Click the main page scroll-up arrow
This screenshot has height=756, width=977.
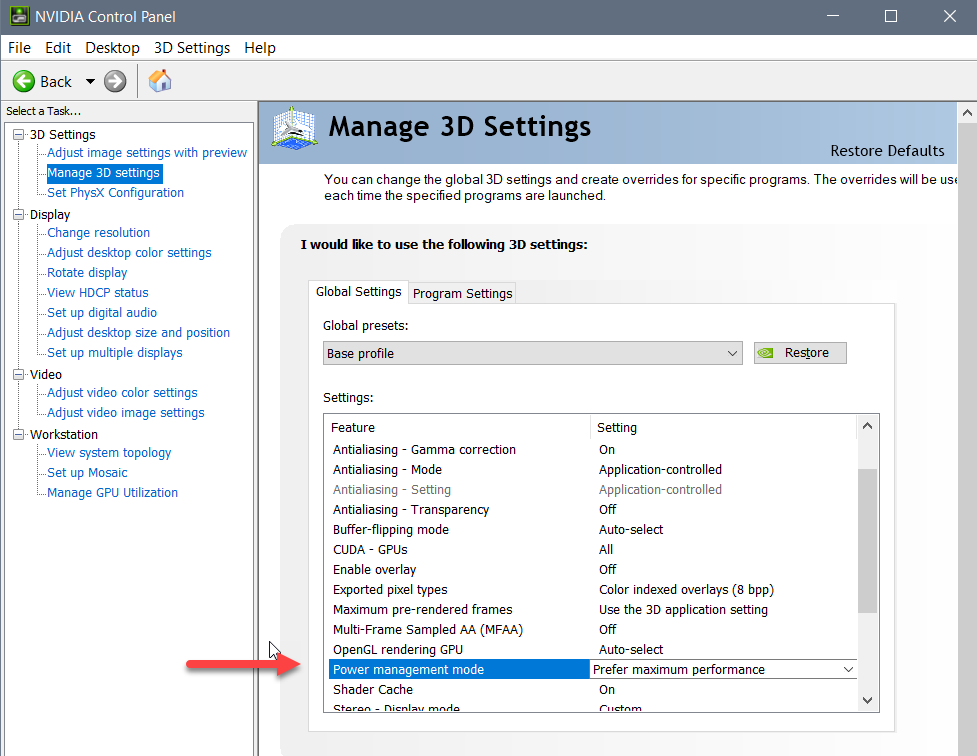[x=967, y=113]
